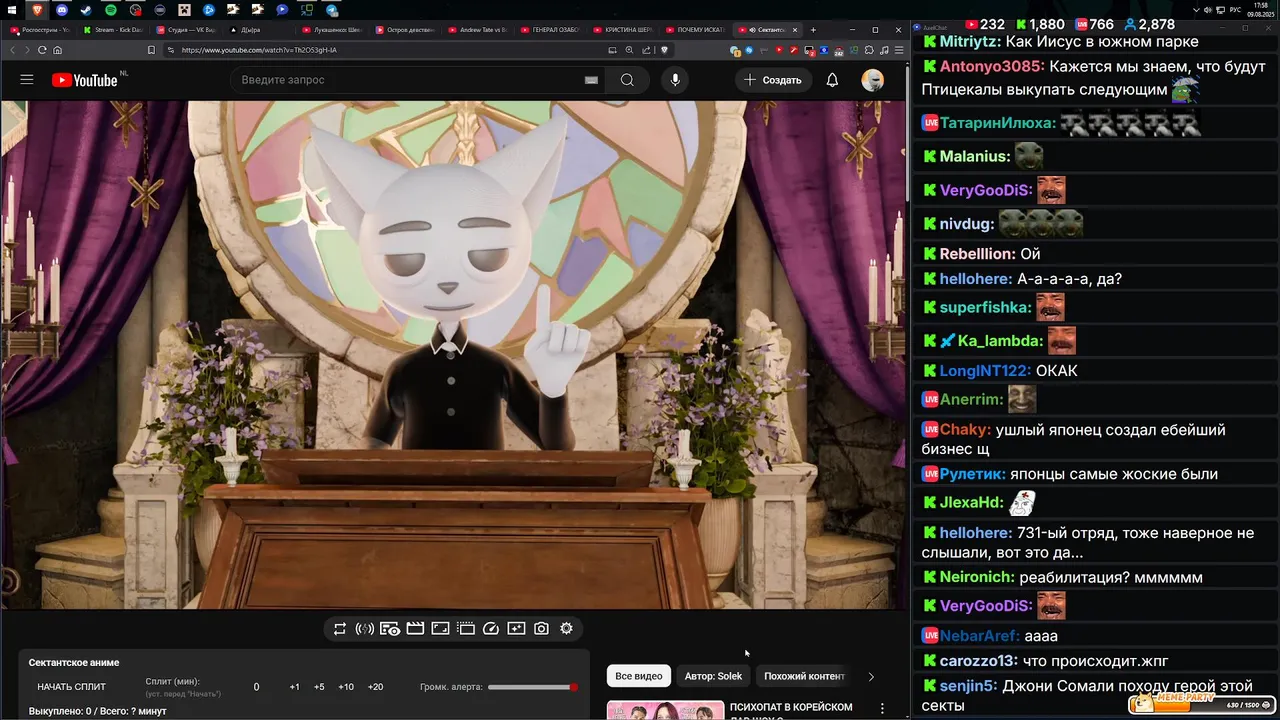Add +1 minute to split
Screen dimensions: 1280x720
(x=294, y=687)
